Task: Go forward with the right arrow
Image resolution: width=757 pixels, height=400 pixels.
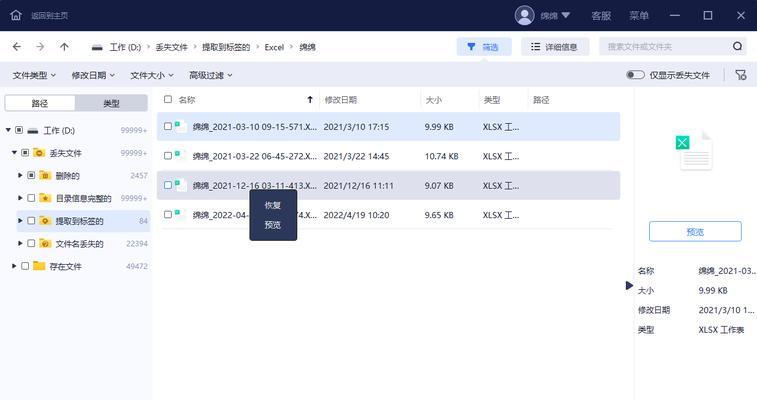Action: [x=40, y=47]
